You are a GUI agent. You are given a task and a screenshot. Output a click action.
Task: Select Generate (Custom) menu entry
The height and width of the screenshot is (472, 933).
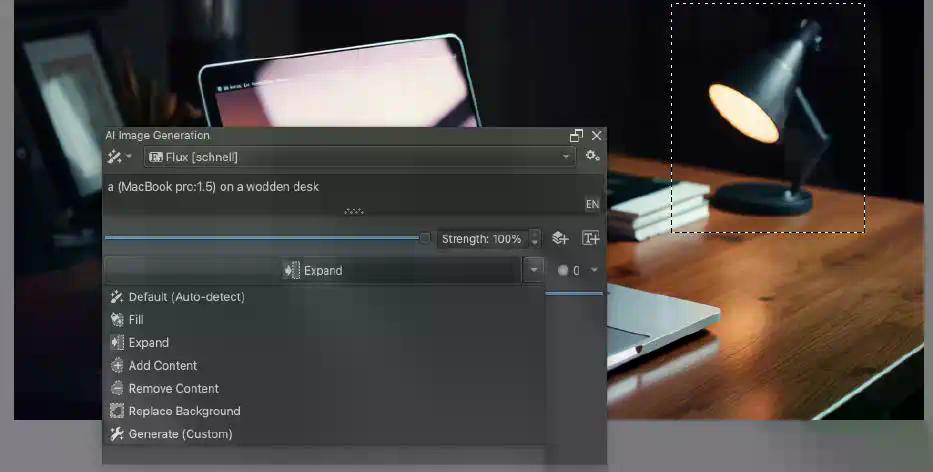(324, 434)
